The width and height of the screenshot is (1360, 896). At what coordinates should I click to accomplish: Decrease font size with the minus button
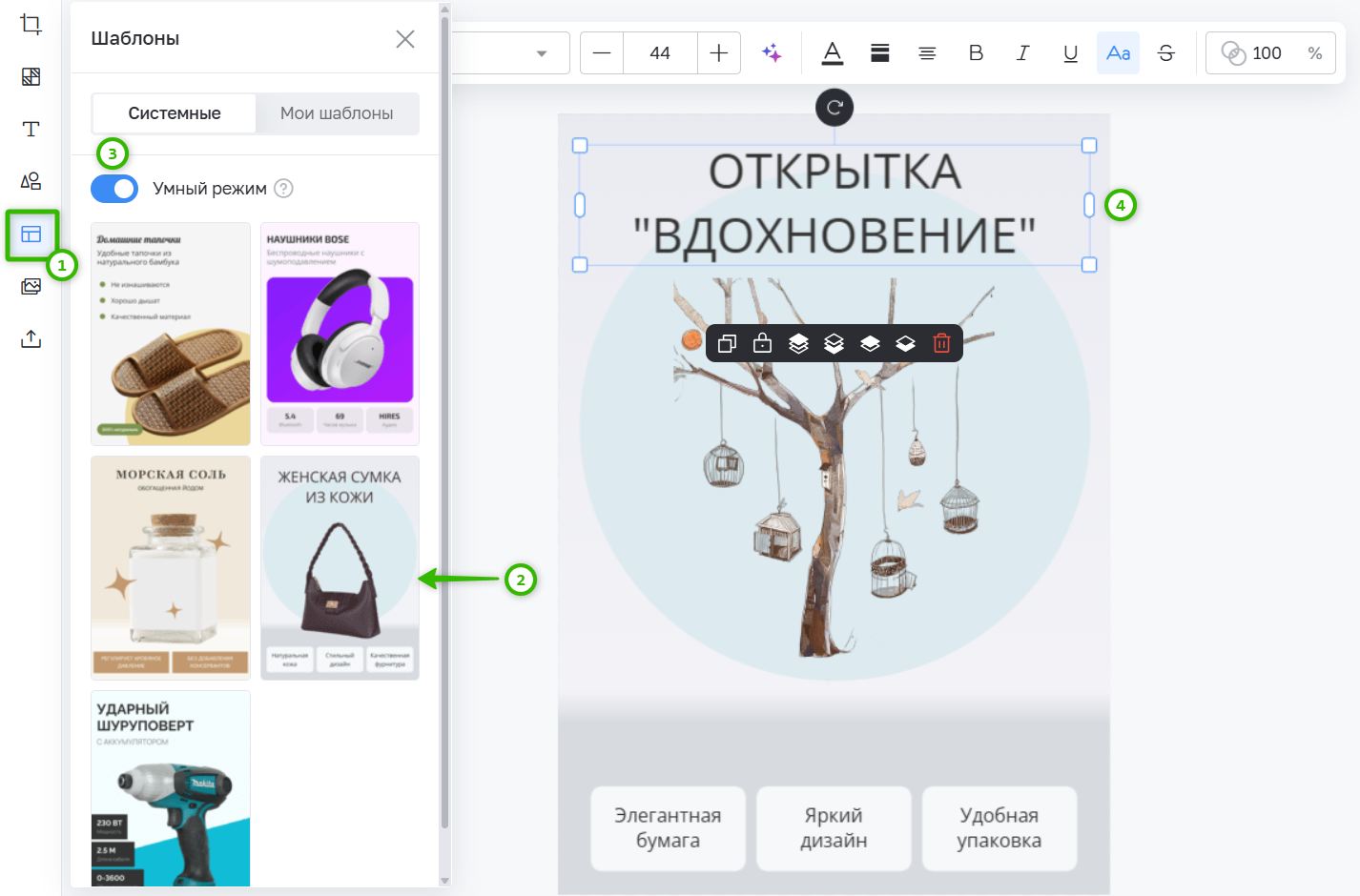tap(602, 53)
